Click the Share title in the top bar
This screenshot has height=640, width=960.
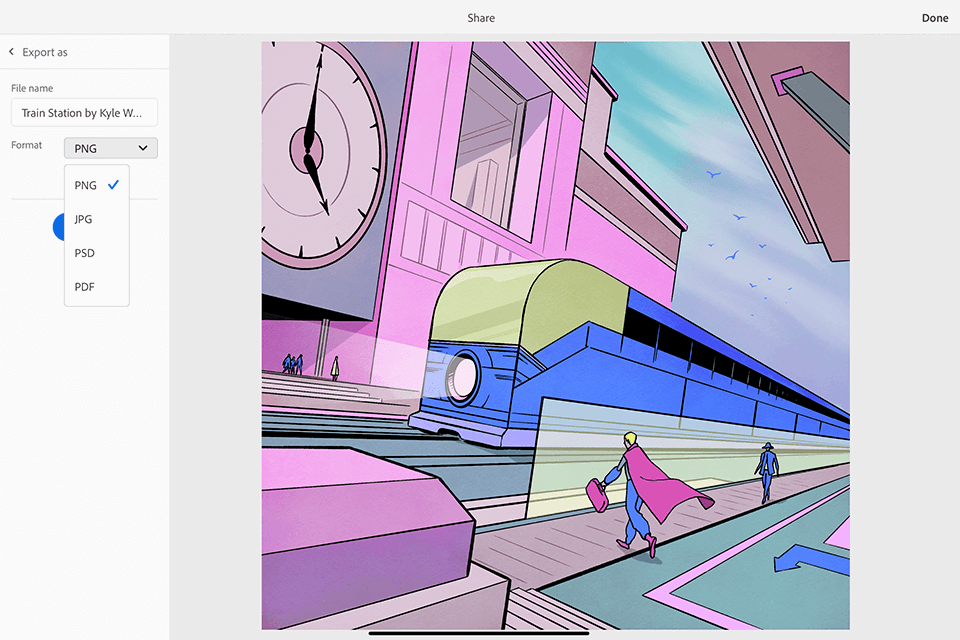coord(481,18)
